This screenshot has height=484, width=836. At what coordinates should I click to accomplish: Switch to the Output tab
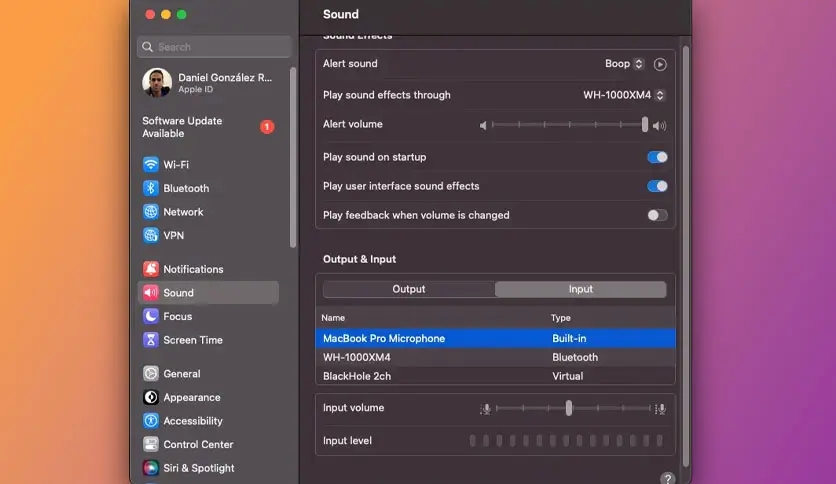[409, 289]
